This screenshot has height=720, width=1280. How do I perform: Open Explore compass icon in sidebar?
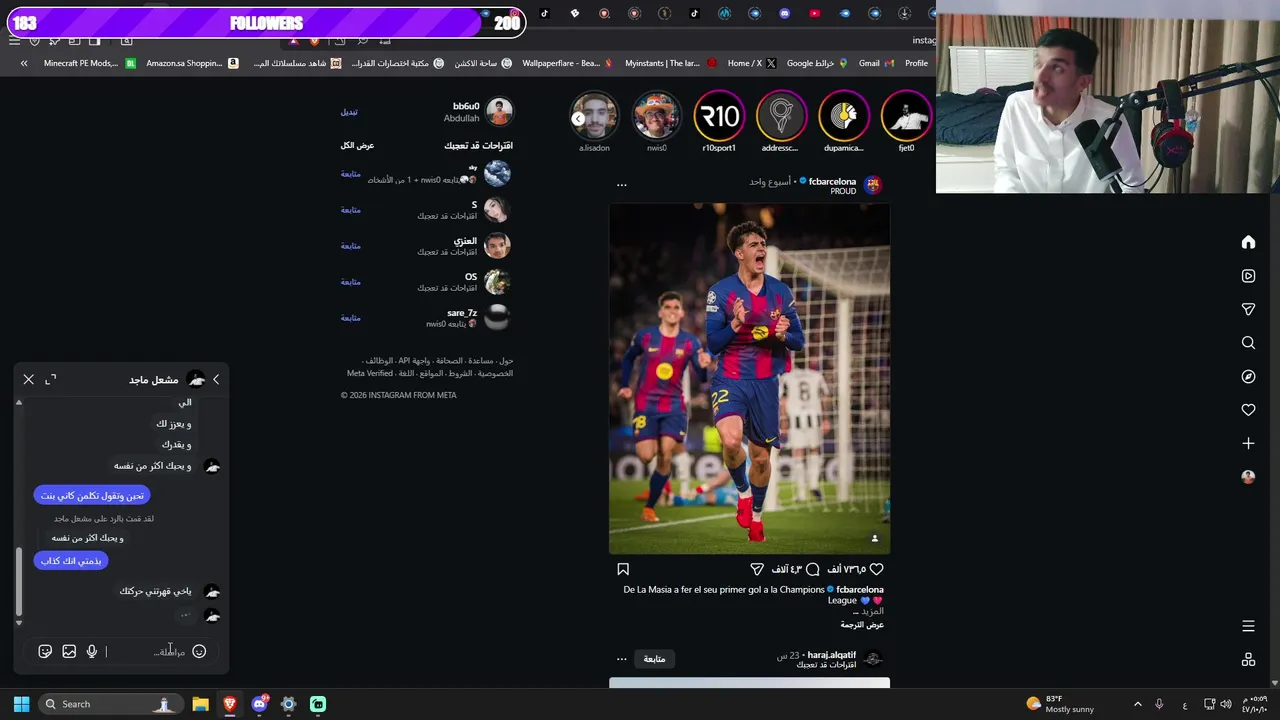coord(1248,377)
